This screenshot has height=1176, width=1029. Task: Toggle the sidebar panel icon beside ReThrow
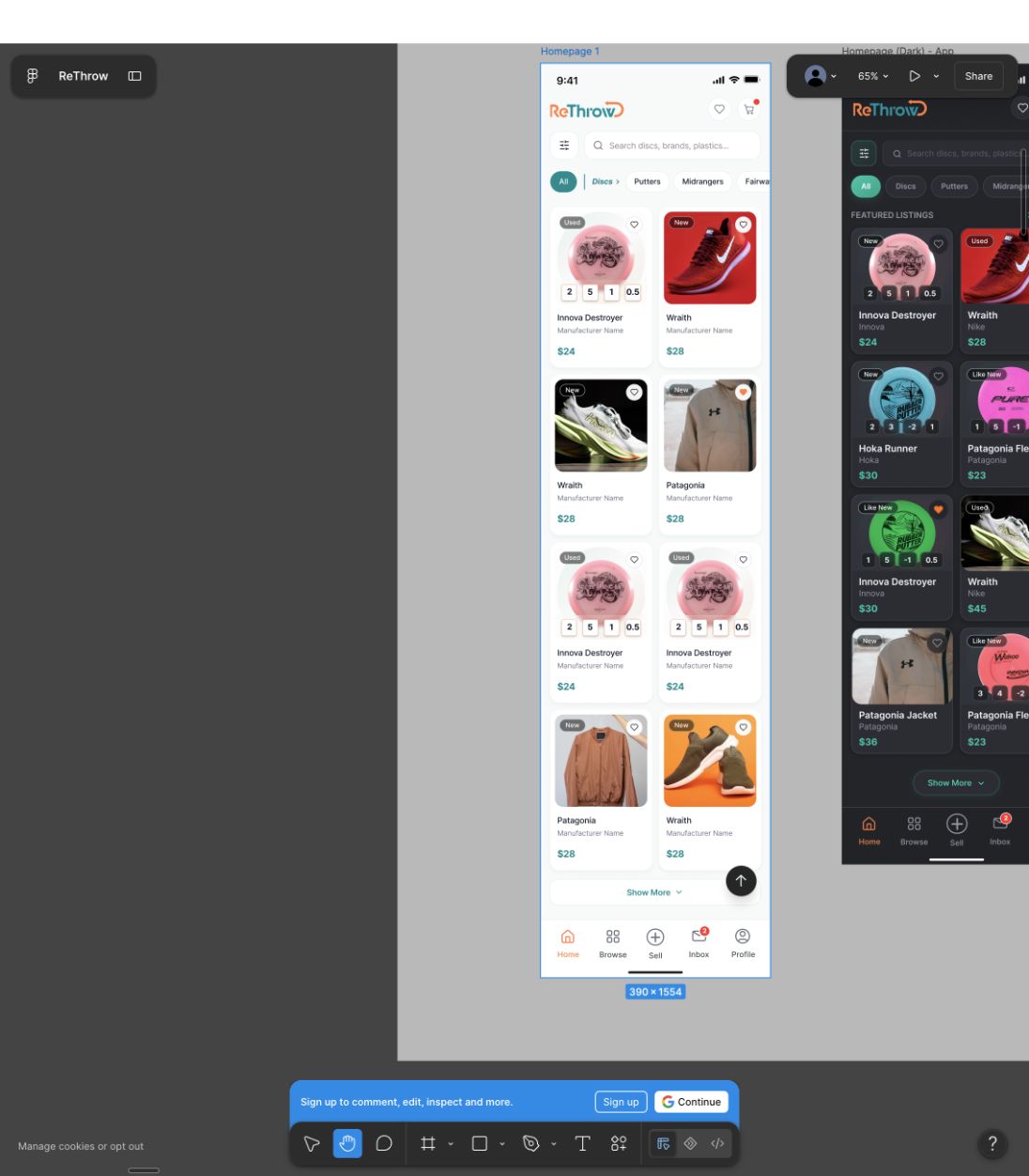(x=135, y=76)
